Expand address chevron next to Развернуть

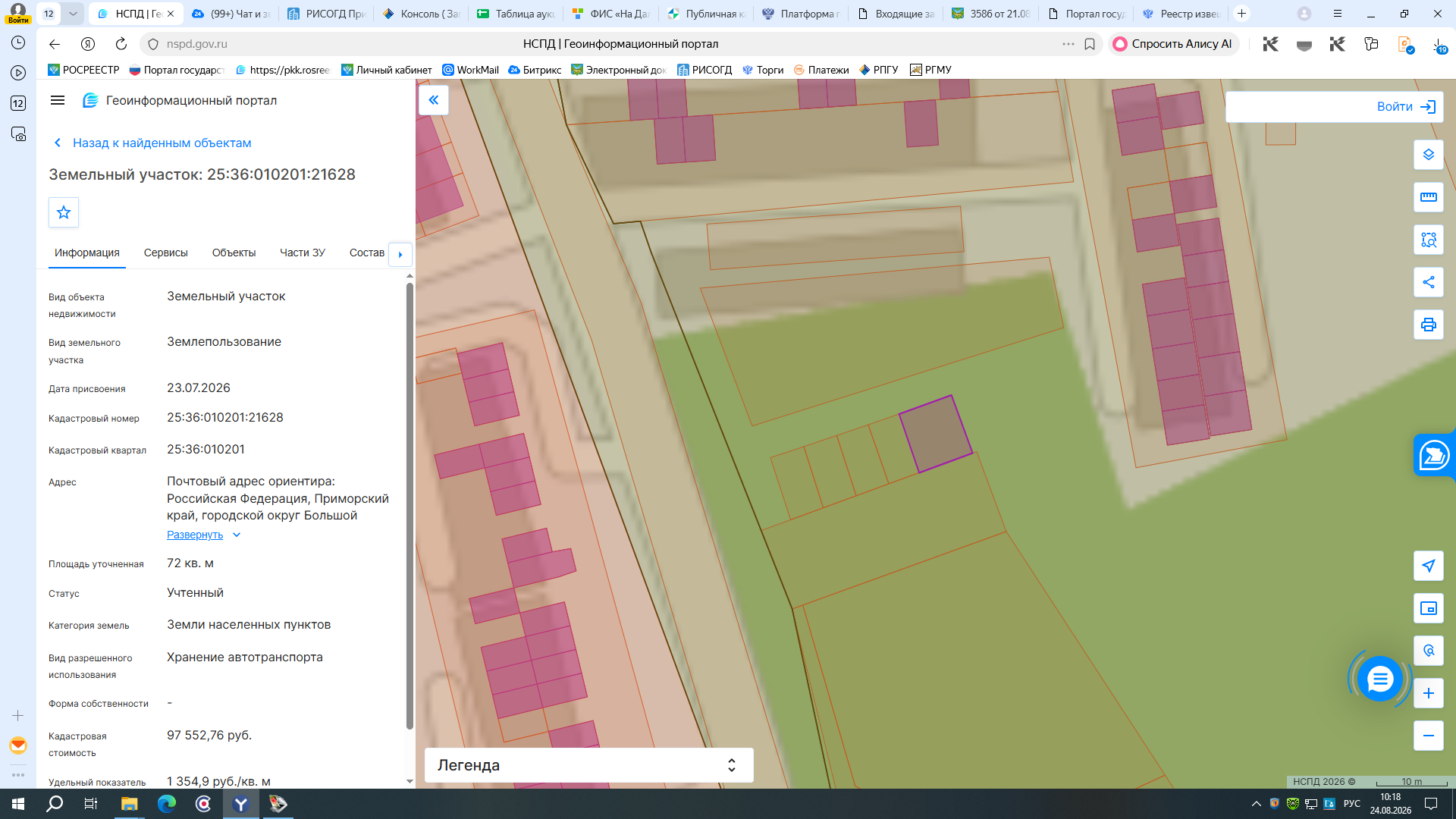click(x=237, y=535)
